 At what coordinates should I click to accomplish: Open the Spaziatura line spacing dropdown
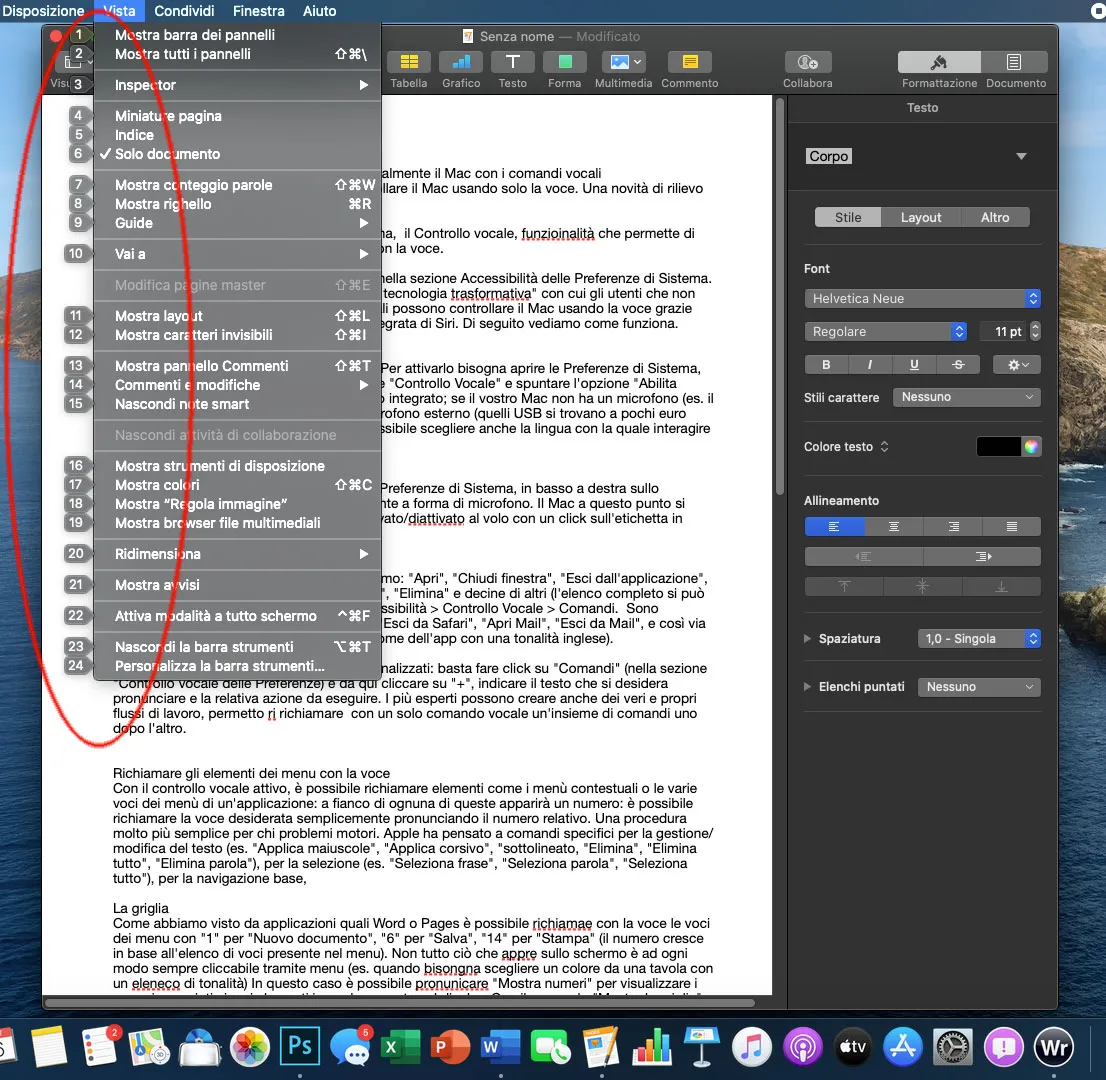point(980,638)
